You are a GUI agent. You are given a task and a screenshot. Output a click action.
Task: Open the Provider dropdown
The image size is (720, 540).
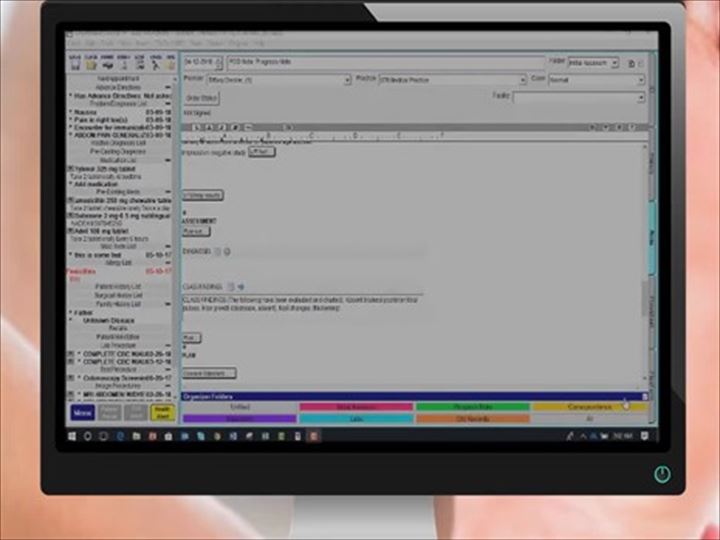pyautogui.click(x=346, y=79)
